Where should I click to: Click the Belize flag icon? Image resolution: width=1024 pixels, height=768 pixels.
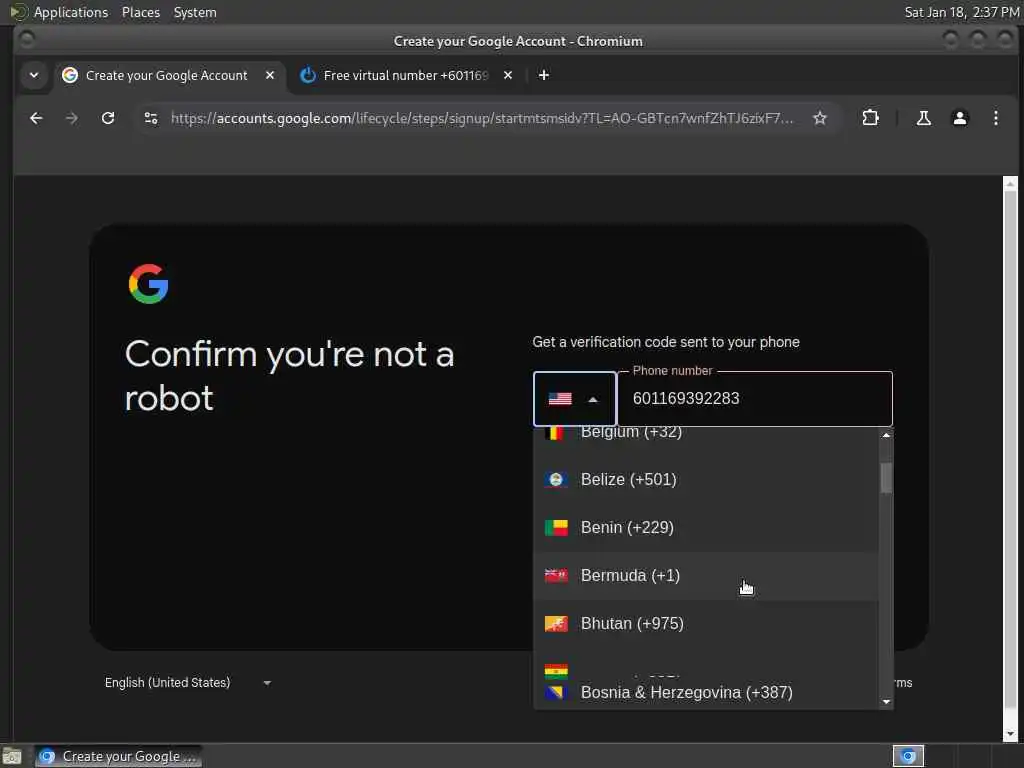click(x=556, y=480)
